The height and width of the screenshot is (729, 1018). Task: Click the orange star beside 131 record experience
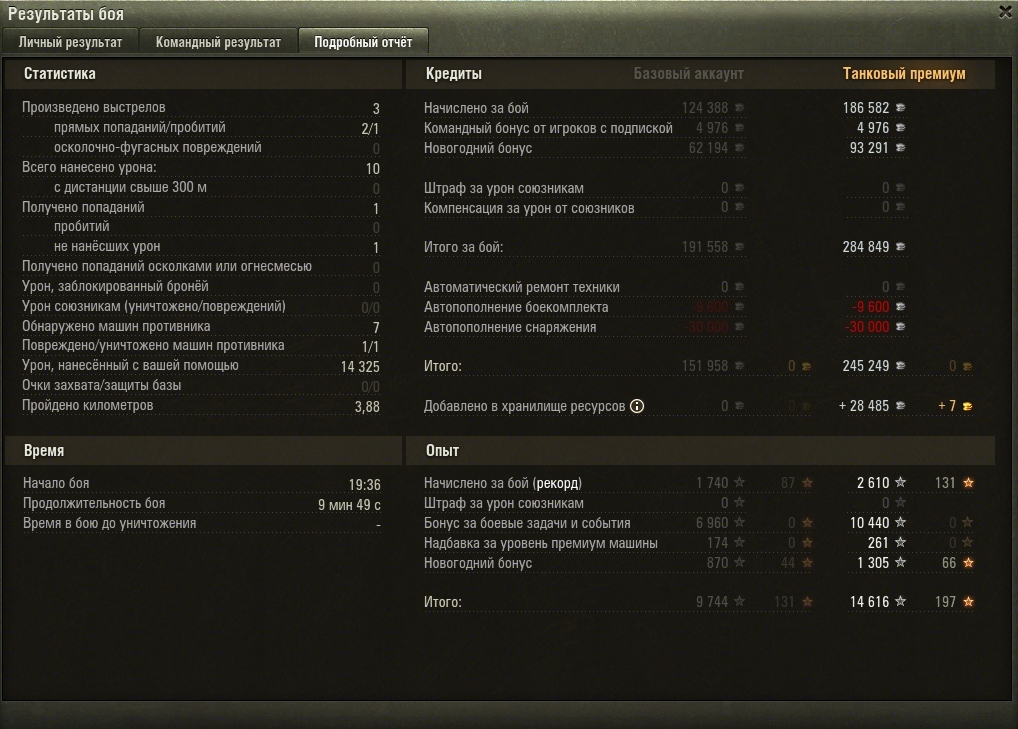coord(968,482)
